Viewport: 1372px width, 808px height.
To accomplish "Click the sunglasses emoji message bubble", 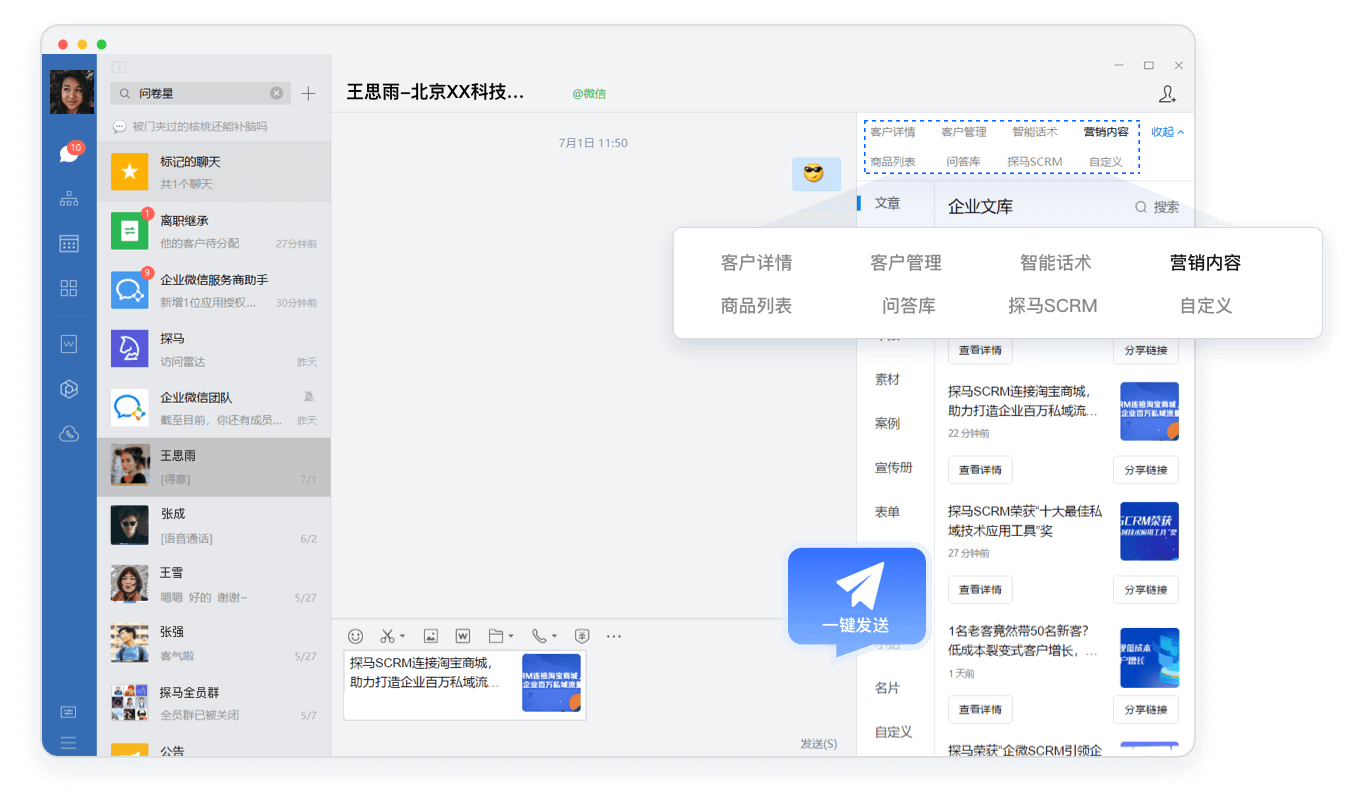I will tap(816, 174).
